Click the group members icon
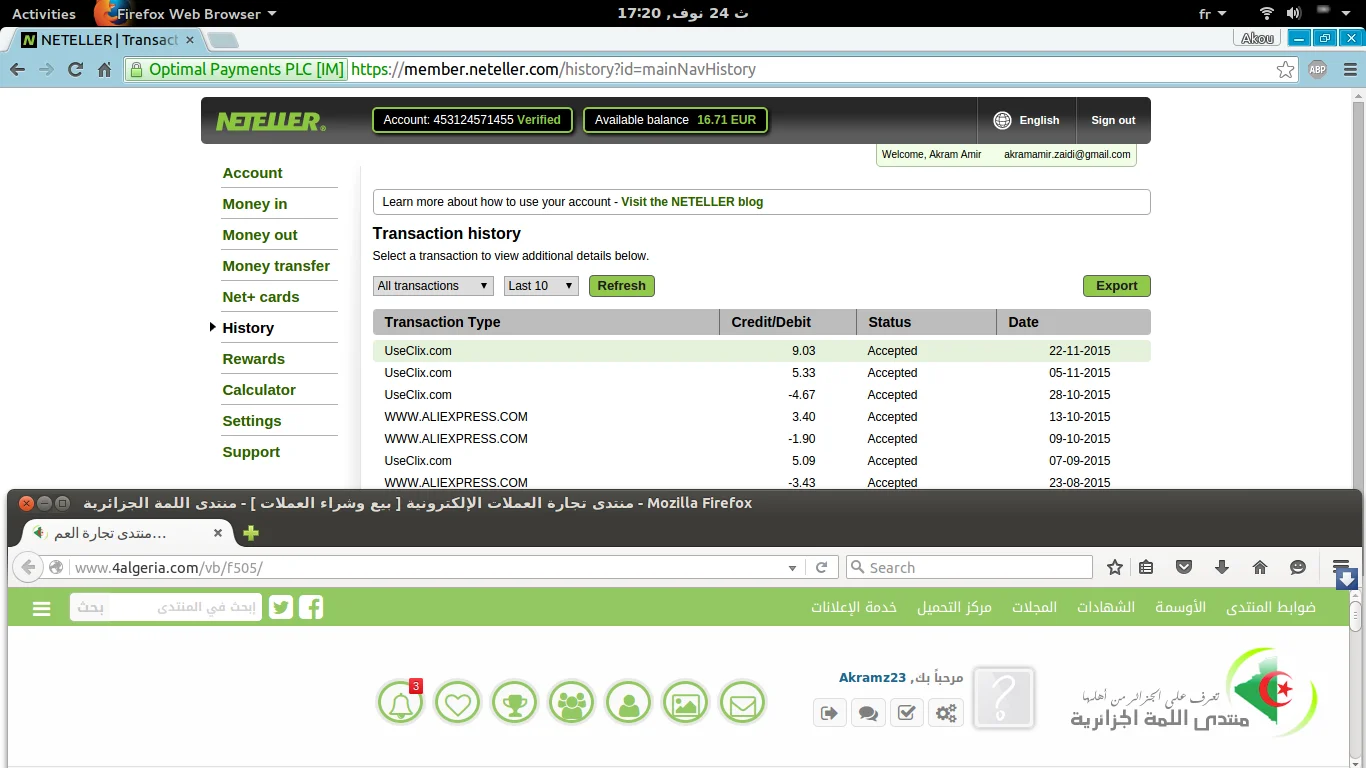The width and height of the screenshot is (1366, 768). pos(572,703)
